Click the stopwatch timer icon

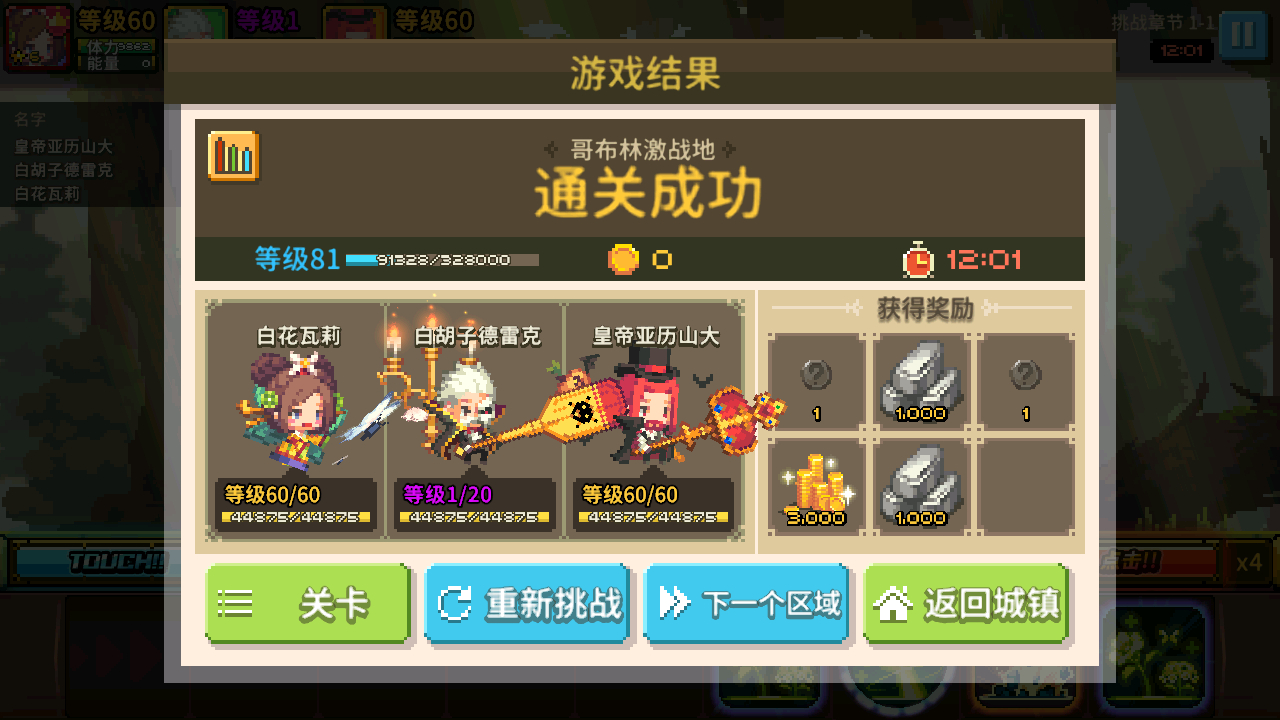918,259
